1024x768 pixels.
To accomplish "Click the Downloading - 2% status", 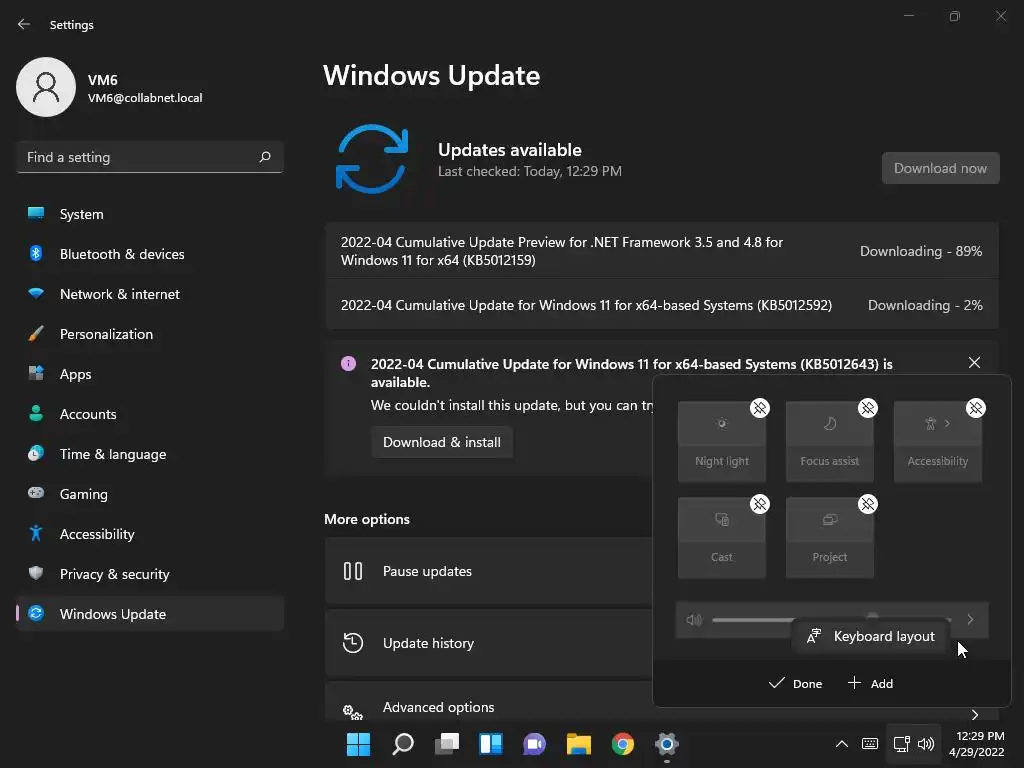I will (x=925, y=305).
